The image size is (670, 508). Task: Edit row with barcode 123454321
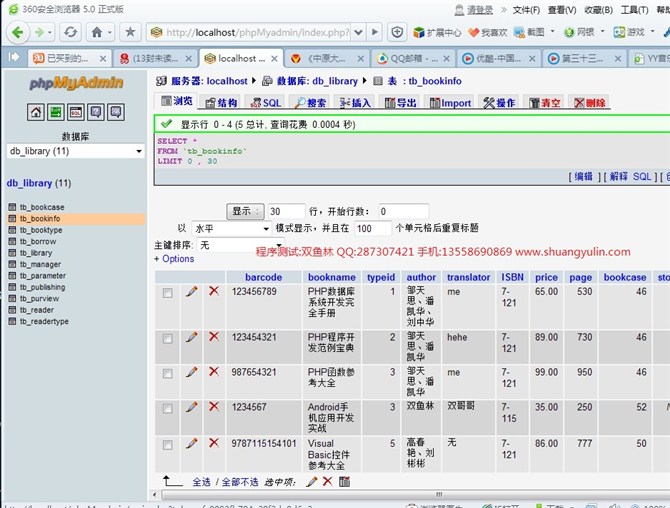[x=191, y=337]
